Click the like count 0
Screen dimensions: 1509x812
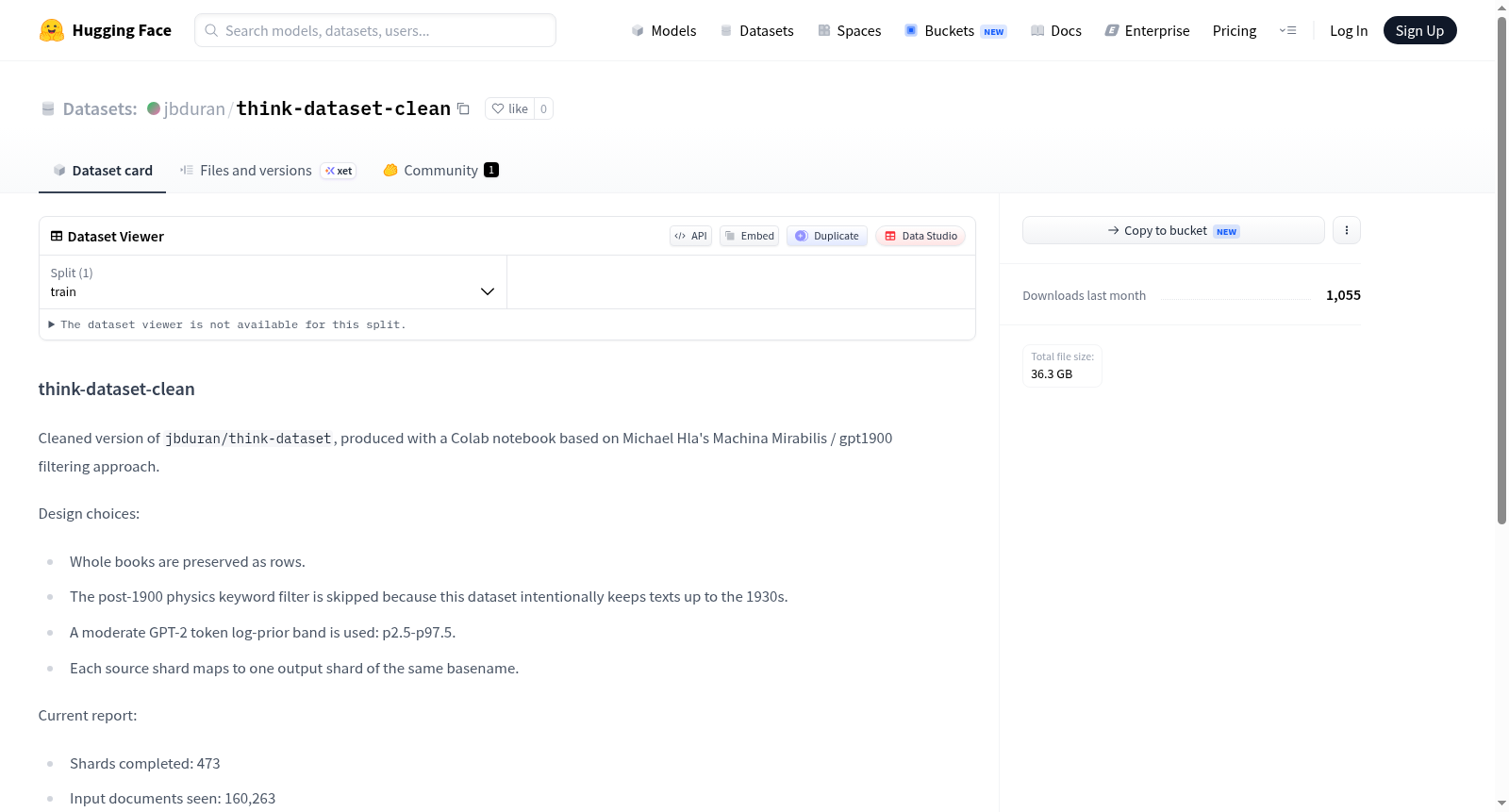(543, 108)
